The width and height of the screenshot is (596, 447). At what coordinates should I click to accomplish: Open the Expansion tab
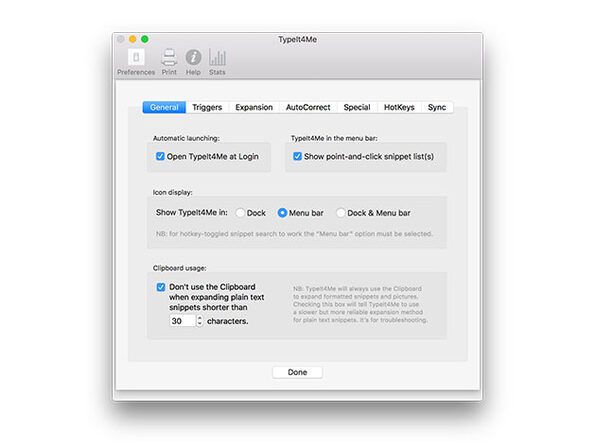tap(254, 107)
